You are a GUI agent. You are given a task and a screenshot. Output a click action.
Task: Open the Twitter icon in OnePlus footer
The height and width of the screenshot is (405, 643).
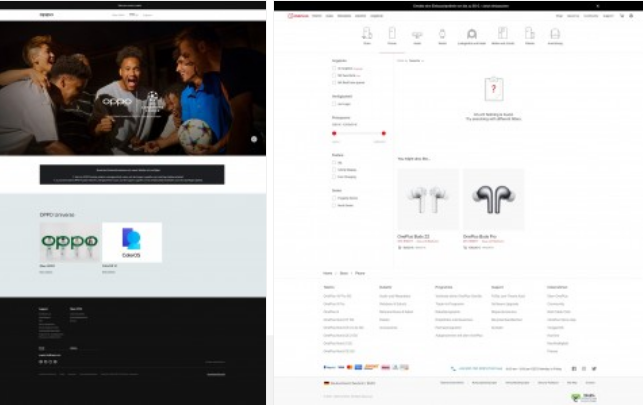tap(595, 368)
